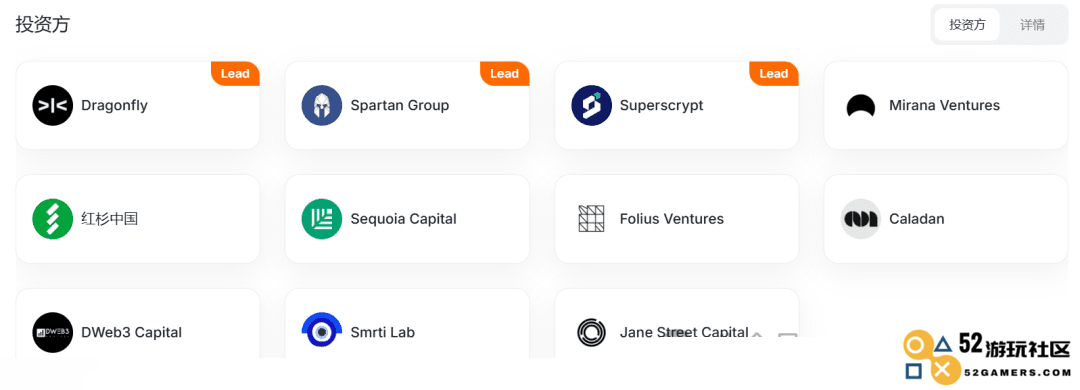Viewport: 1080px width, 390px height.
Task: Click the Lead badge on Superscrypt card
Action: pos(774,74)
